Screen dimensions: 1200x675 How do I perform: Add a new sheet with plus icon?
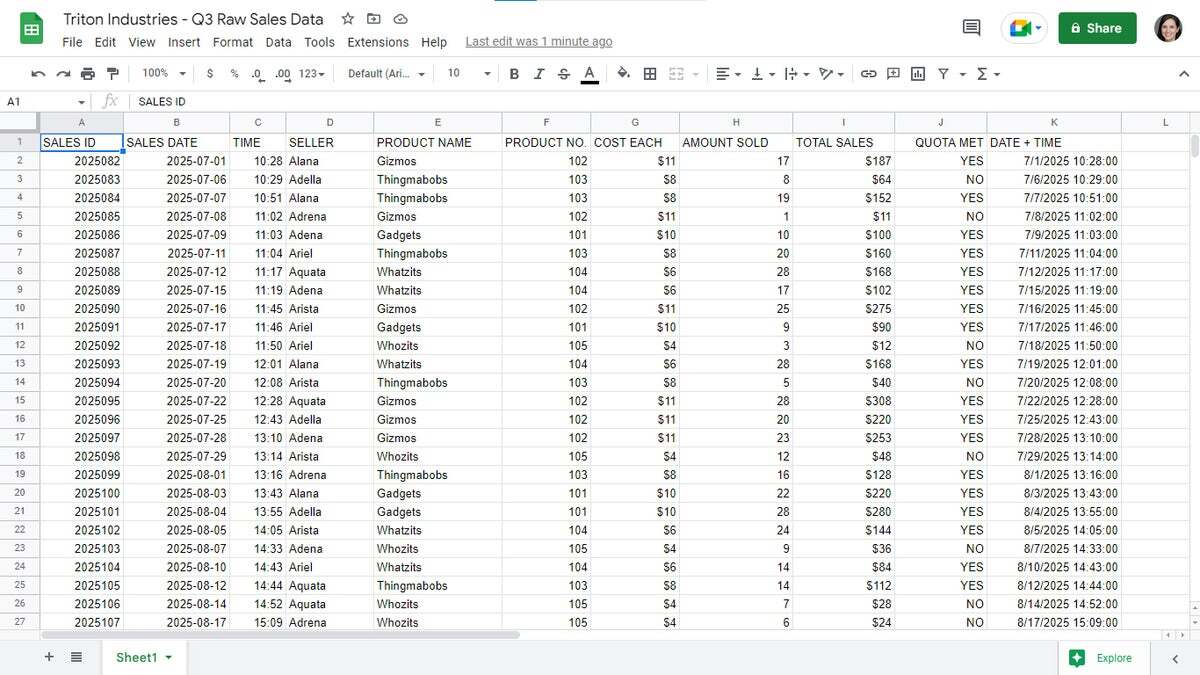(x=49, y=657)
